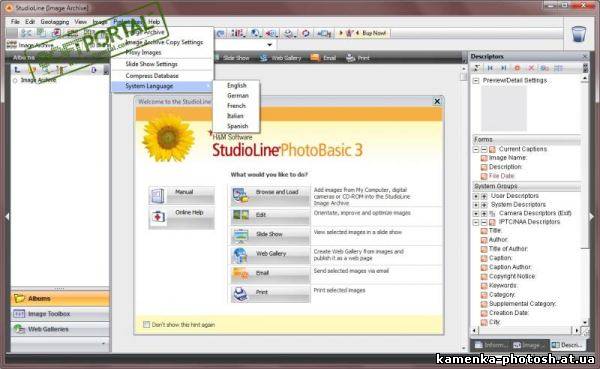
Task: Open the recycle bin icon in toolbar
Action: coord(579,34)
